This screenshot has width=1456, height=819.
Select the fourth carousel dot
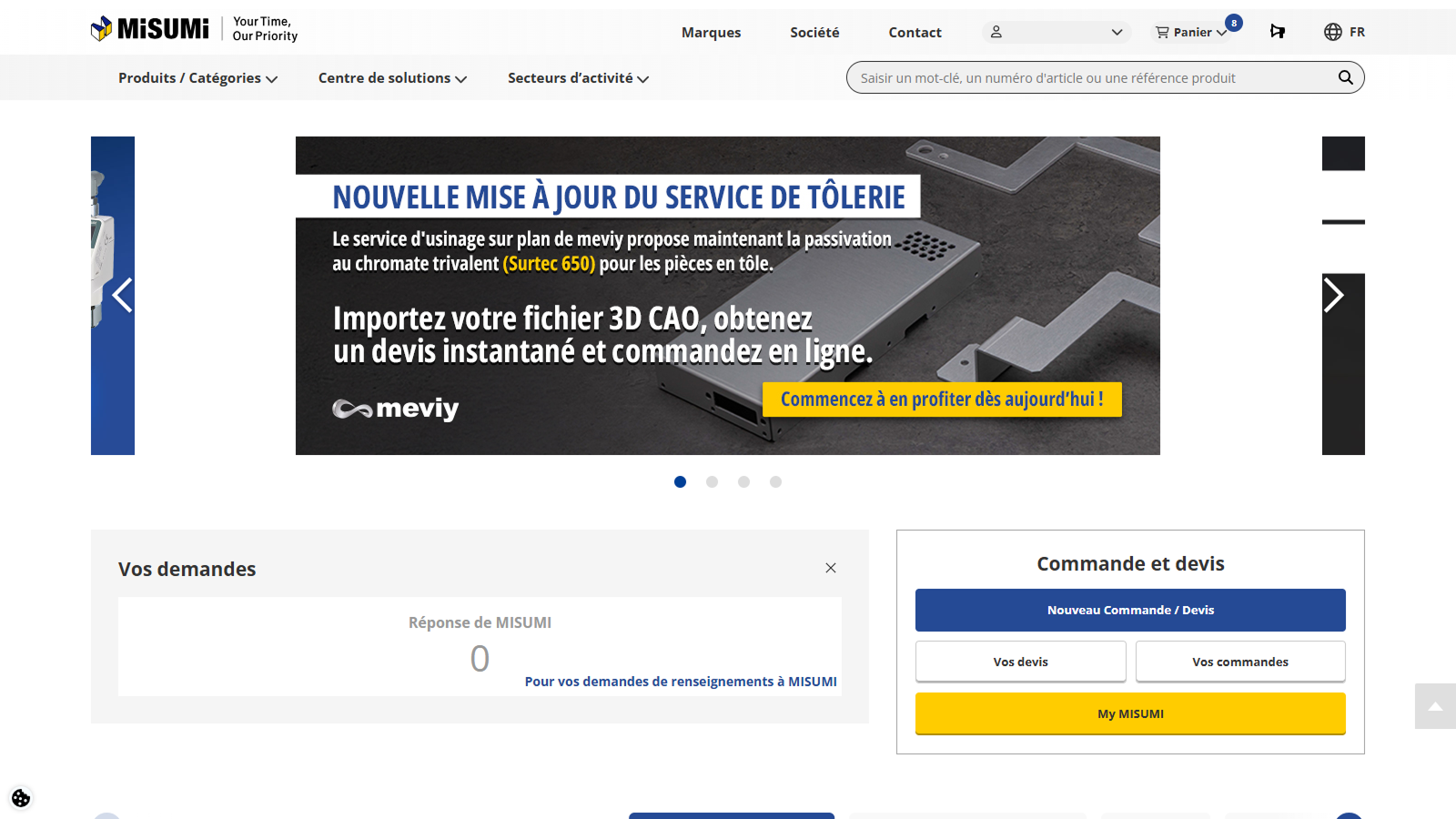[x=775, y=482]
